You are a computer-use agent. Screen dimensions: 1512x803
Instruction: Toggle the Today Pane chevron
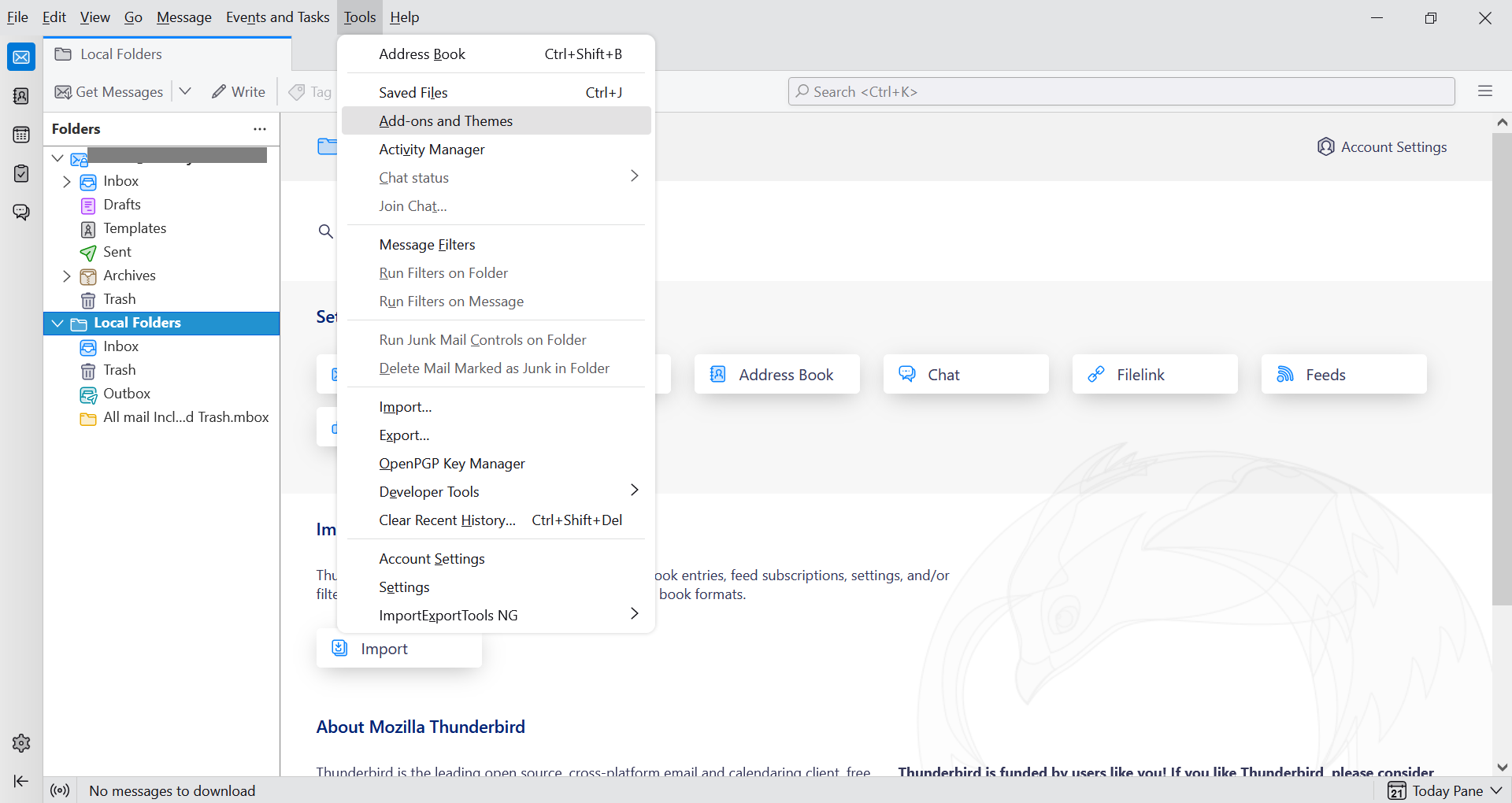pyautogui.click(x=1496, y=790)
